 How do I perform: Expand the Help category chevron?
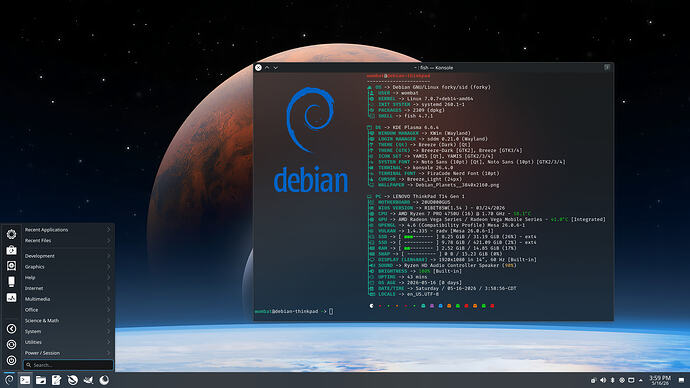click(x=108, y=278)
